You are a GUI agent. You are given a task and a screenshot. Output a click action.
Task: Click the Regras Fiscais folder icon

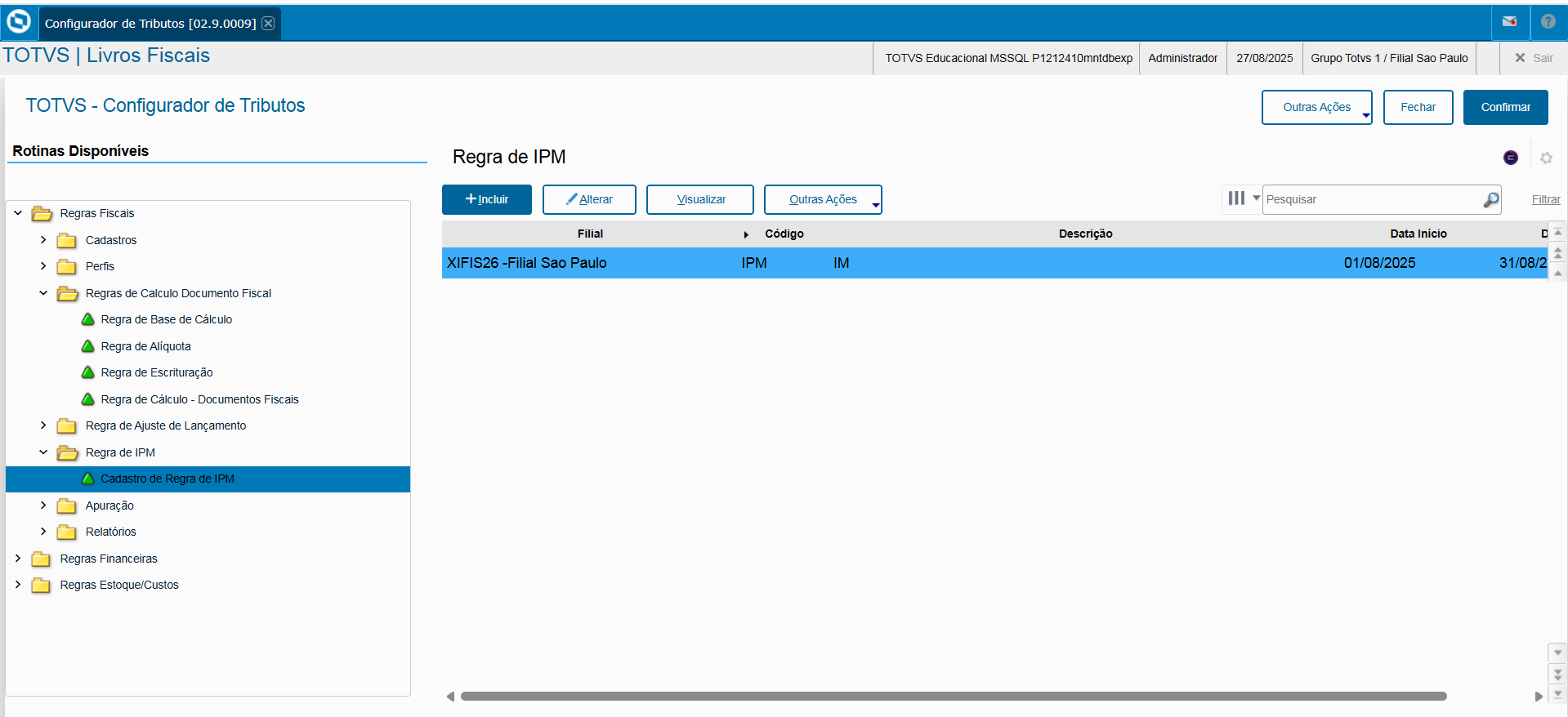click(42, 214)
